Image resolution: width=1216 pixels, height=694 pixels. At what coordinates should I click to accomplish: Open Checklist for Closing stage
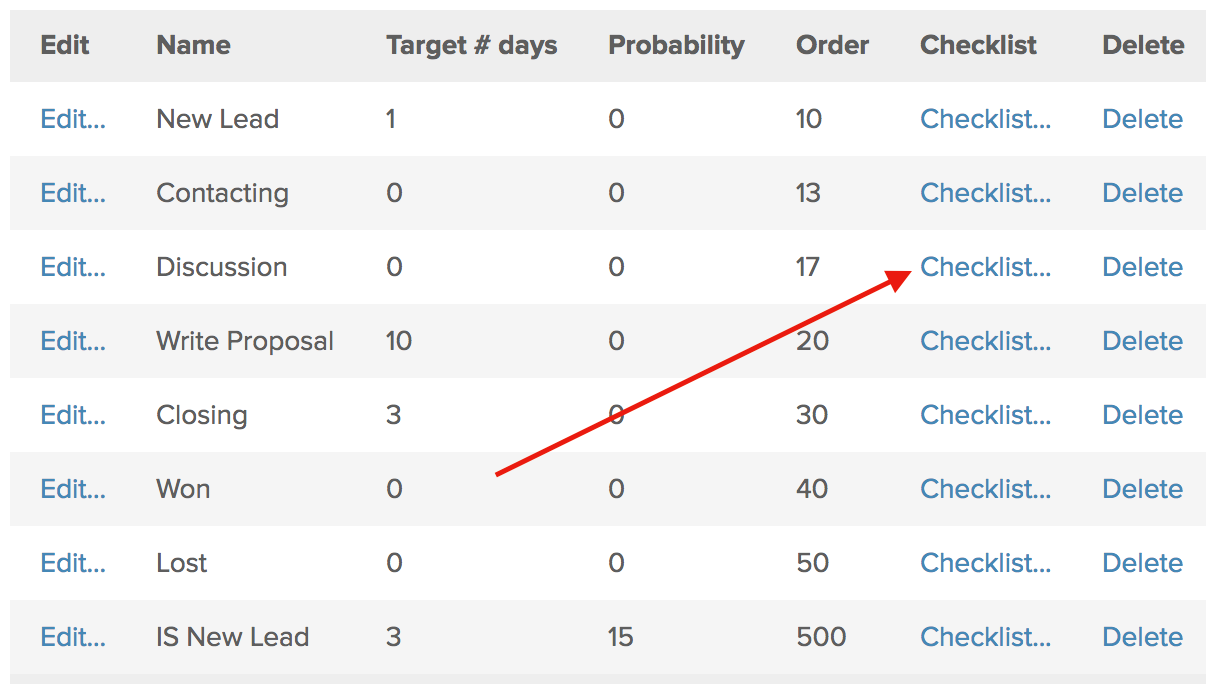[x=985, y=415]
